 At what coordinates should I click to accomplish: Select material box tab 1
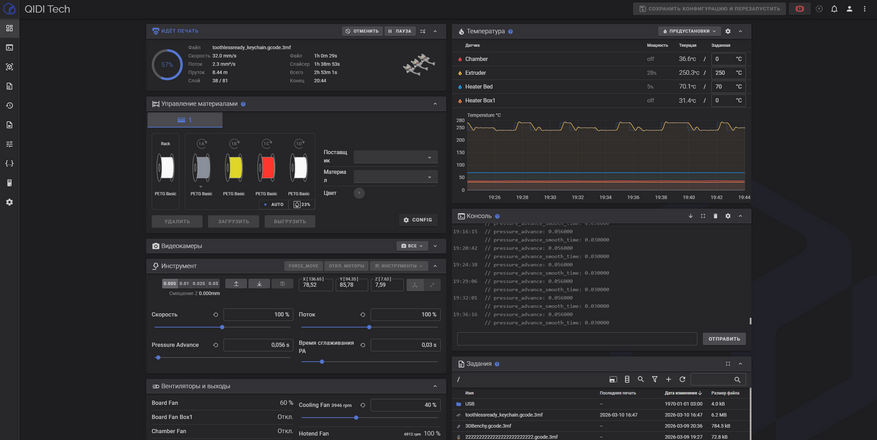pyautogui.click(x=185, y=120)
